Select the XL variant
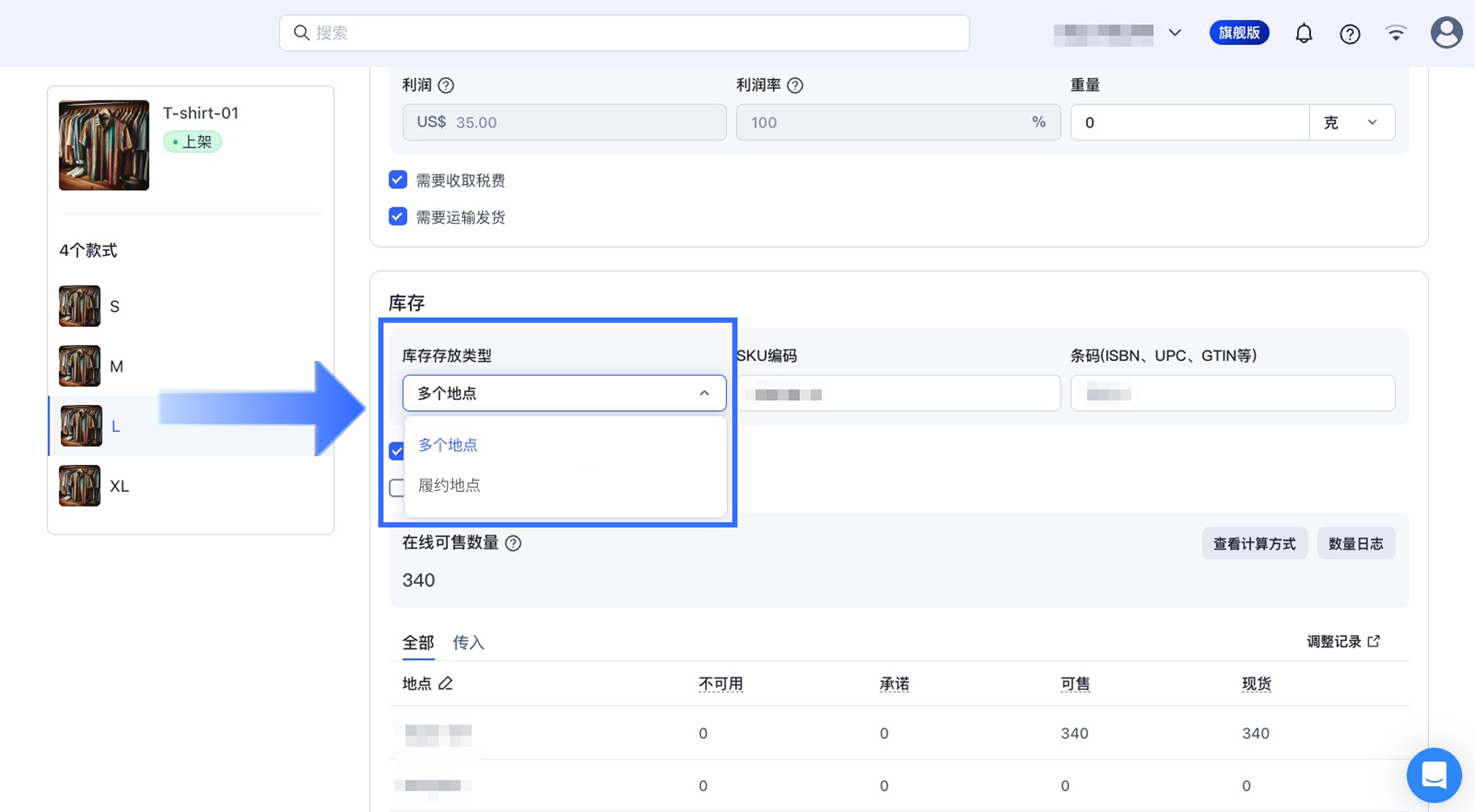Image resolution: width=1475 pixels, height=812 pixels. (120, 486)
